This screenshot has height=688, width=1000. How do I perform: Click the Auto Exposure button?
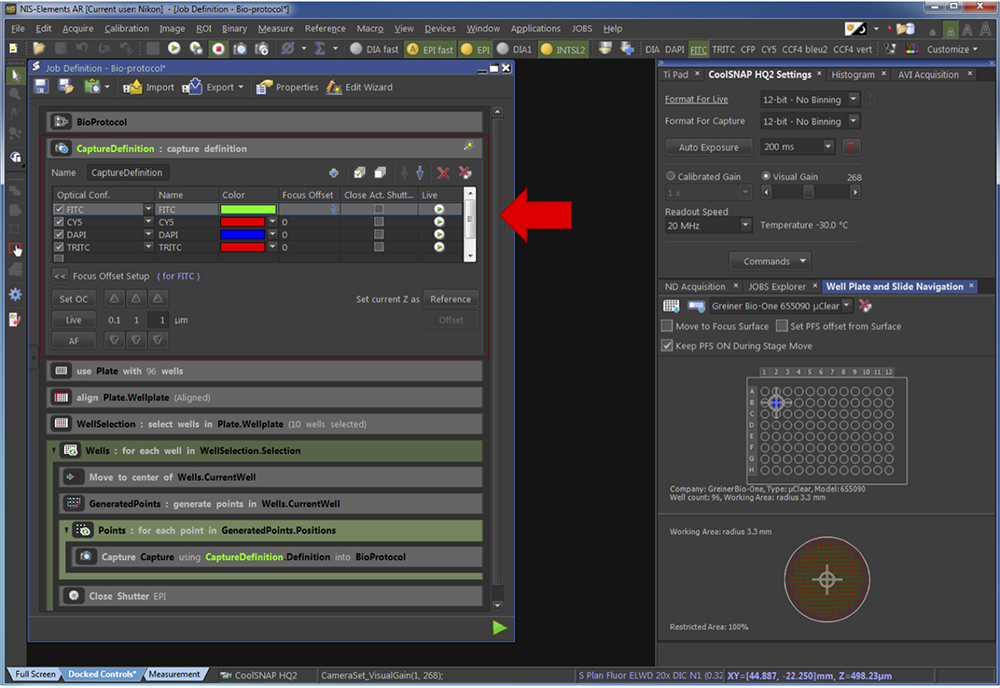pyautogui.click(x=709, y=147)
